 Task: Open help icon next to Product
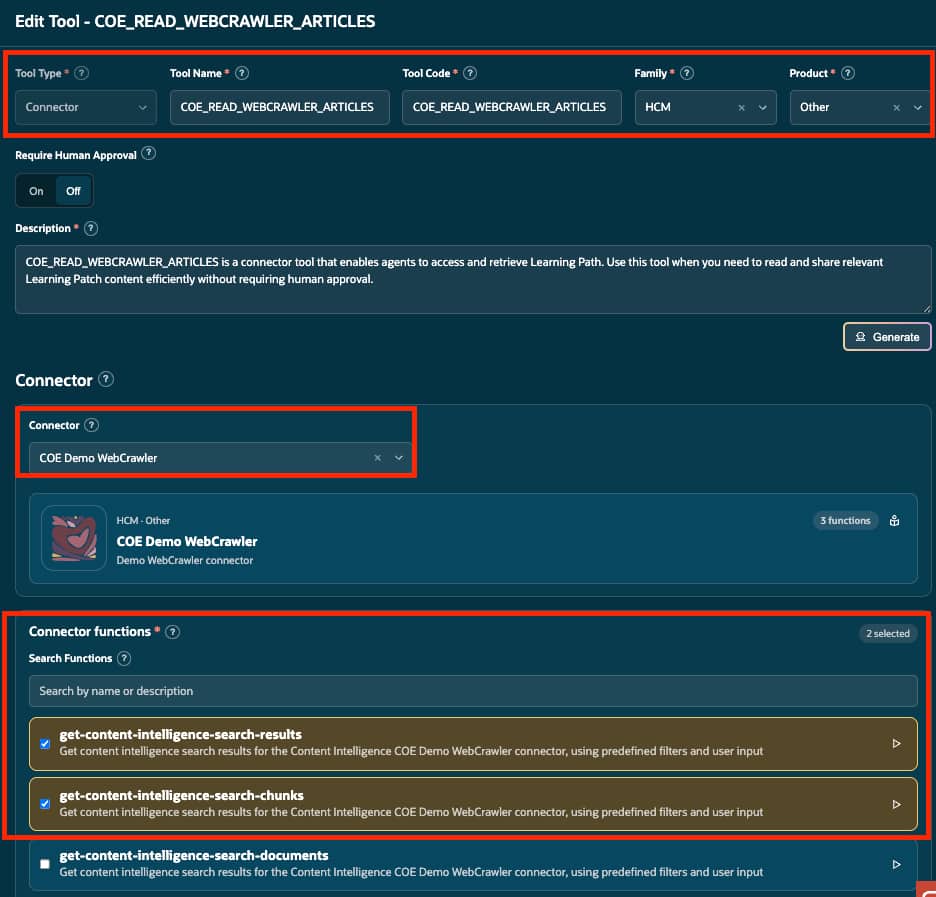(848, 73)
